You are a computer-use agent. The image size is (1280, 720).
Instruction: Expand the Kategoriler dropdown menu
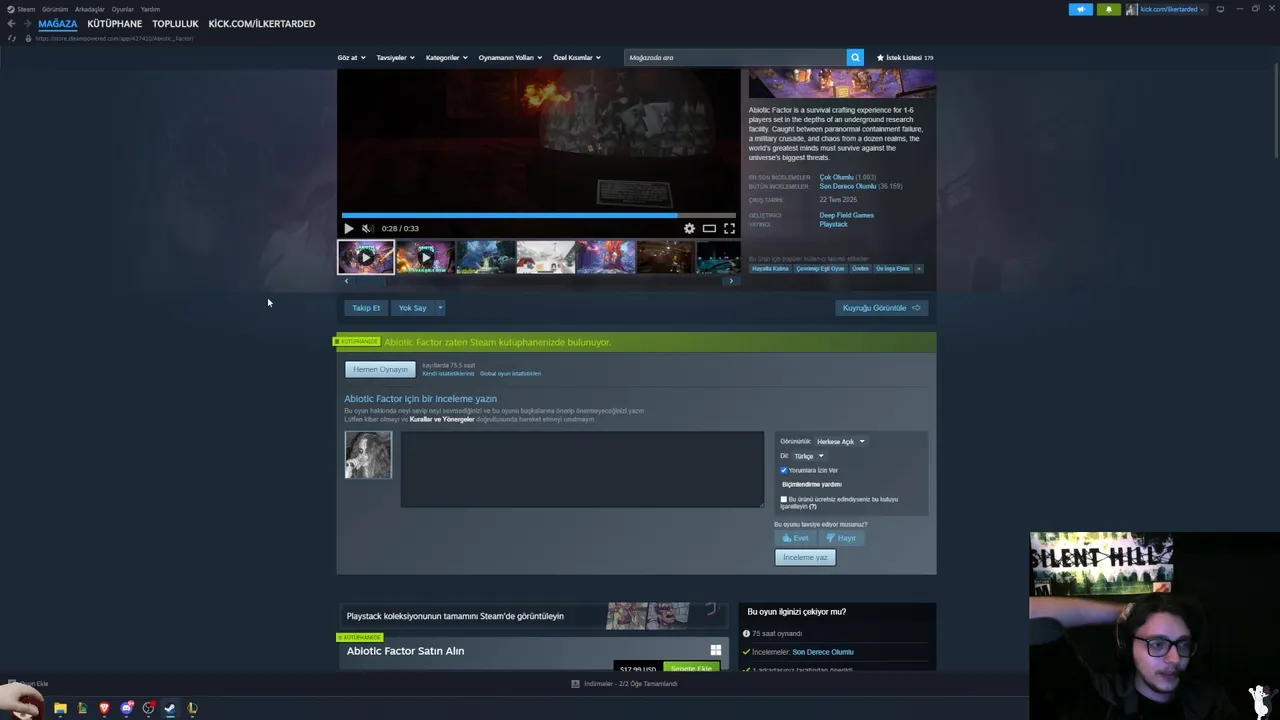coord(446,57)
